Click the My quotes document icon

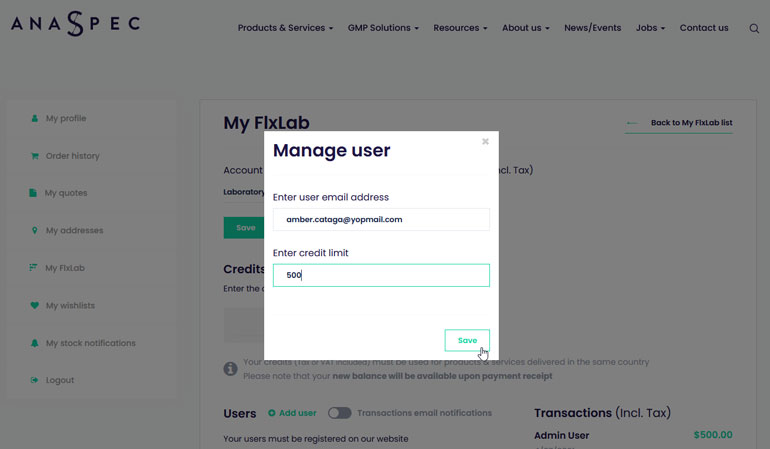(x=33, y=193)
